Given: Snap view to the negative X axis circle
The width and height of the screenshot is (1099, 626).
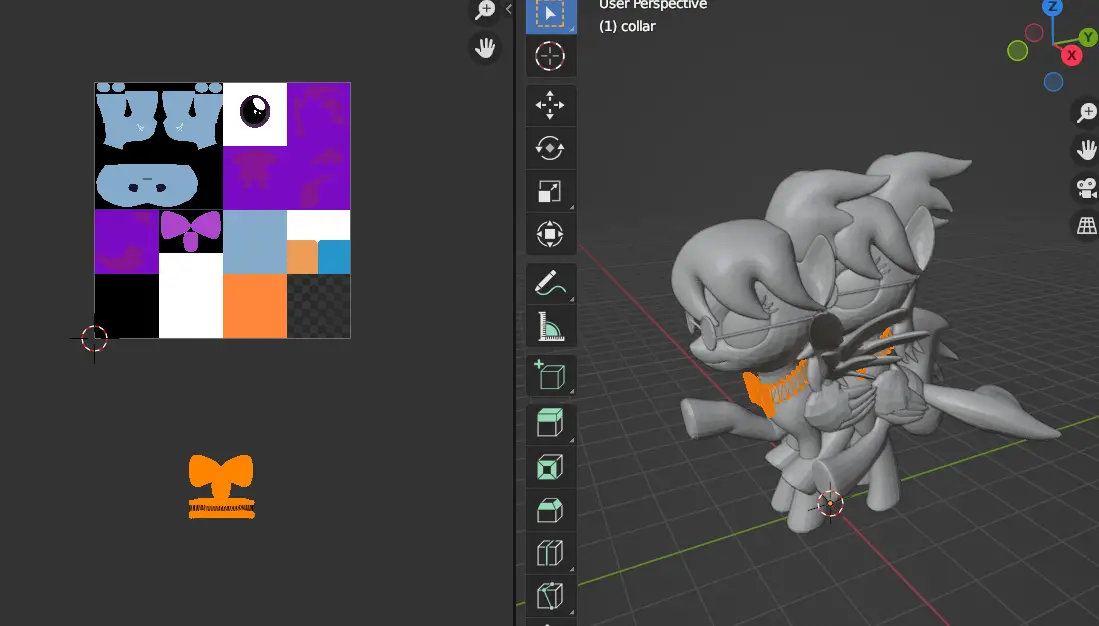Looking at the screenshot, I should point(1035,32).
